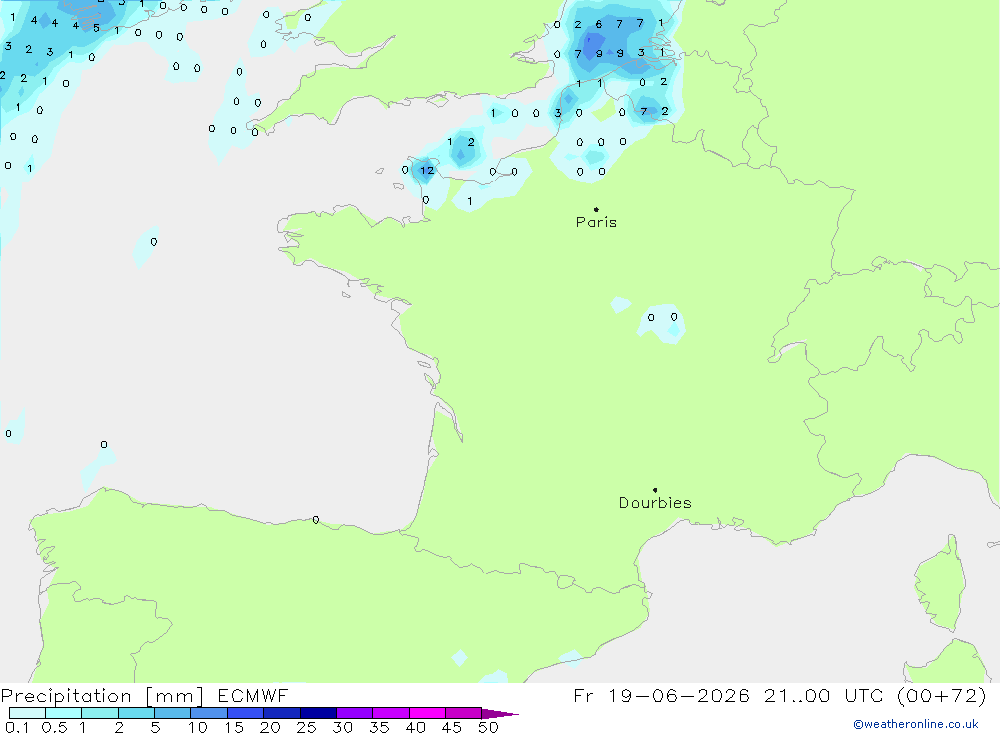
Task: Click the '35' legend scale label
Action: pos(379,727)
